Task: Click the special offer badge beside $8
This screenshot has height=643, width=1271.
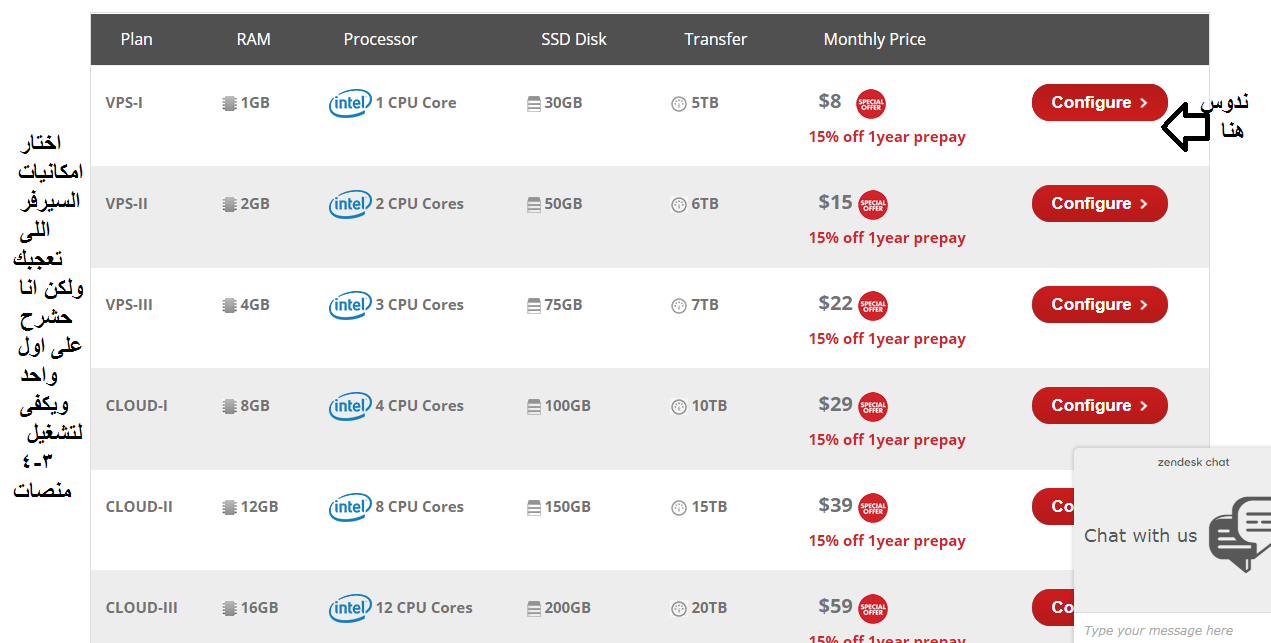Action: click(871, 104)
